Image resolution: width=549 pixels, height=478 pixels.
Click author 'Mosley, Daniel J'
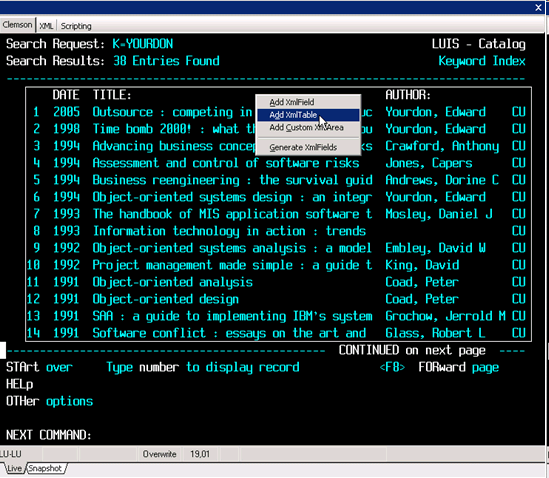(x=439, y=214)
